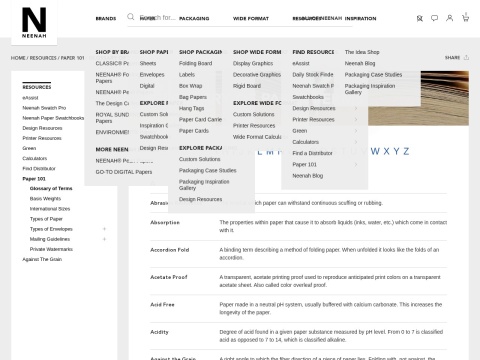The width and height of the screenshot is (480, 360).
Task: Open Packaging Inspiration Gallery in the Explore Packaging list
Action: [x=204, y=185]
